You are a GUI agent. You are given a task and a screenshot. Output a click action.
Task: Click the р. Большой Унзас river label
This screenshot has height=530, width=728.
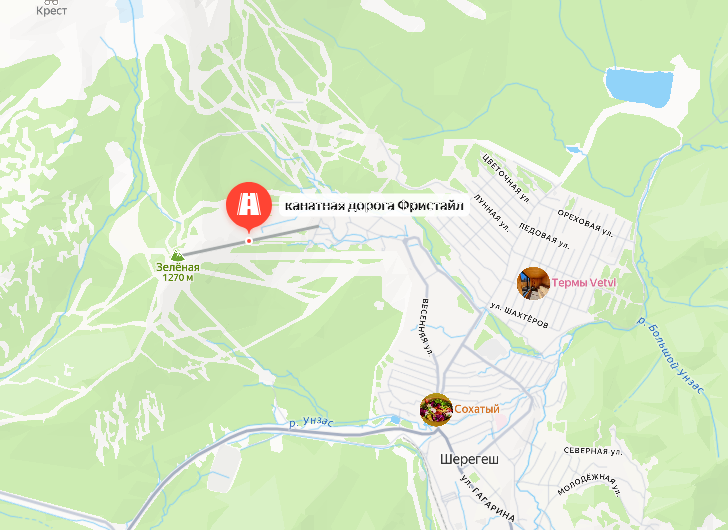coord(670,355)
